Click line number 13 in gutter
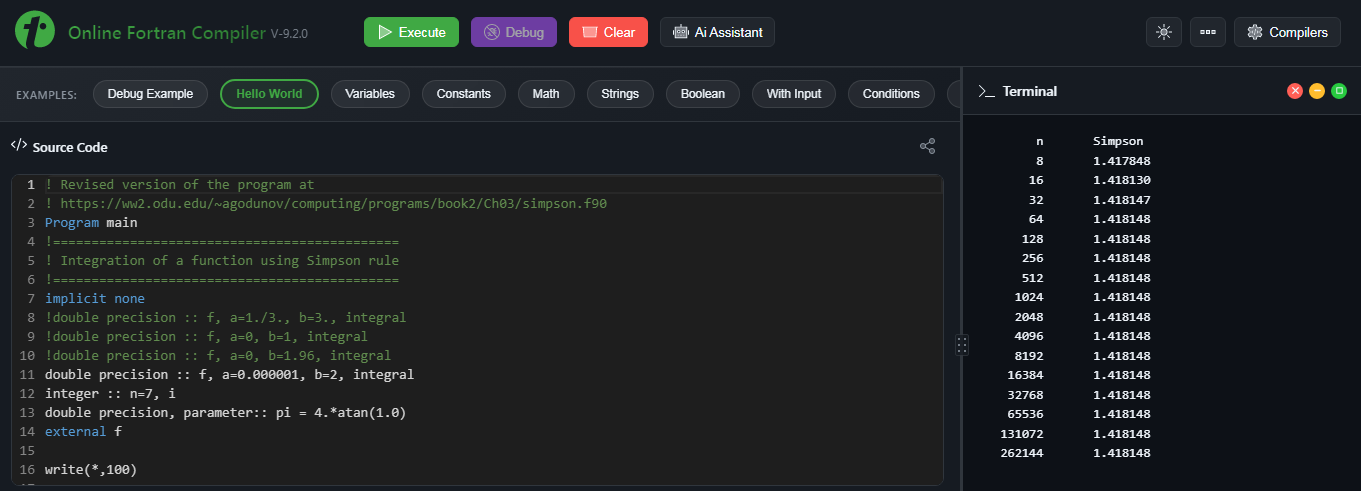Viewport: 1361px width, 491px height. tap(26, 412)
